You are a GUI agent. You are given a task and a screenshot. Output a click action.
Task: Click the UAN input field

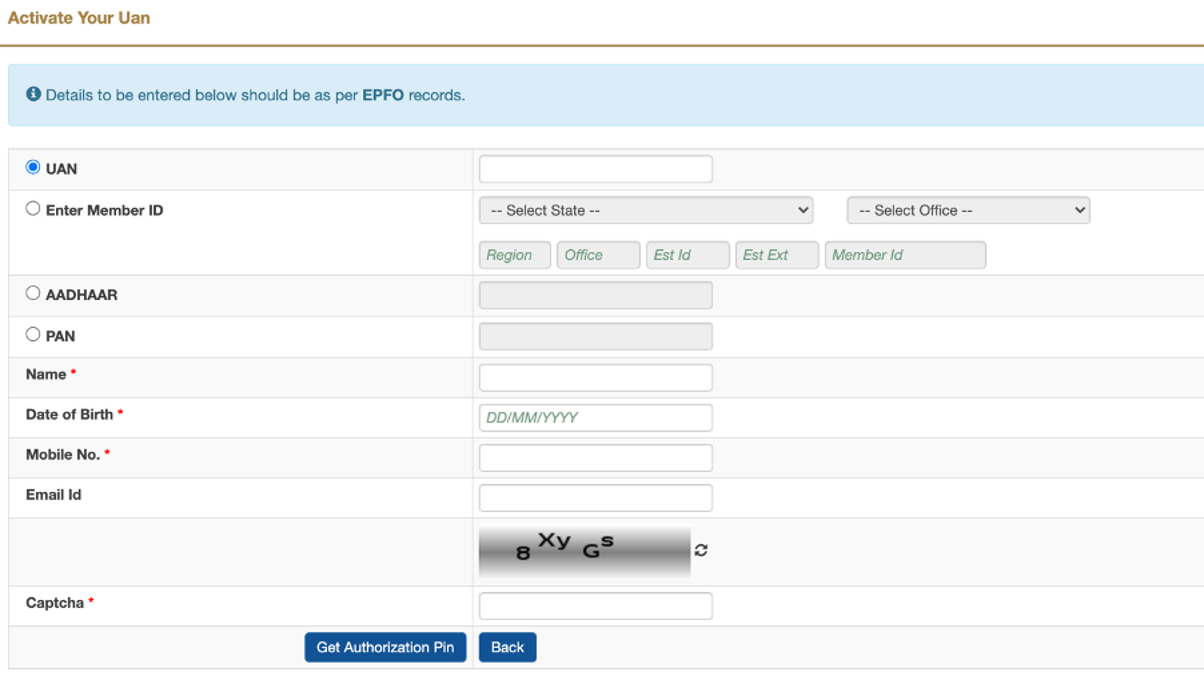click(595, 168)
